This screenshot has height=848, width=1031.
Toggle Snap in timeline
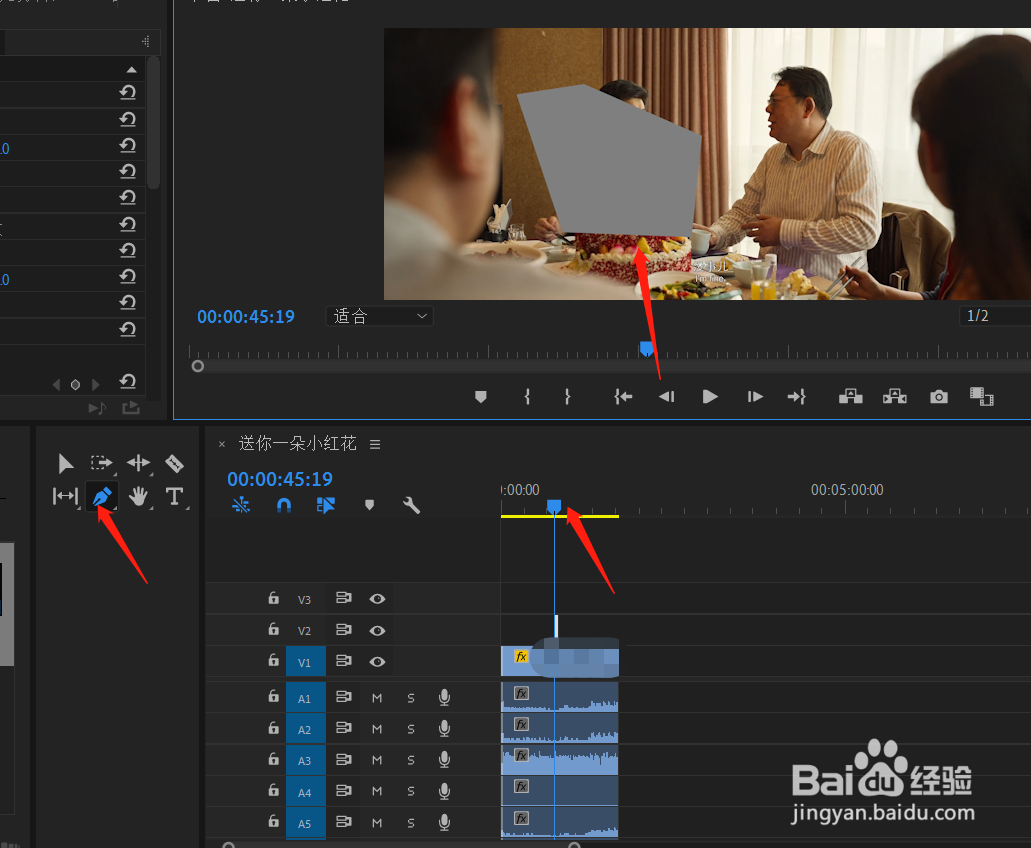point(284,505)
